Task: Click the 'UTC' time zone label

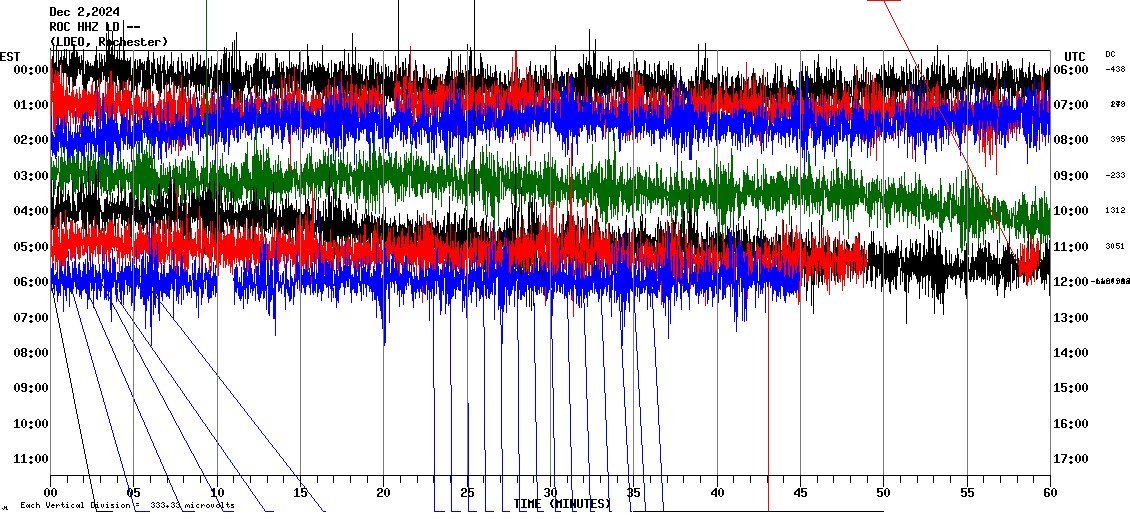Action: 1074,56
